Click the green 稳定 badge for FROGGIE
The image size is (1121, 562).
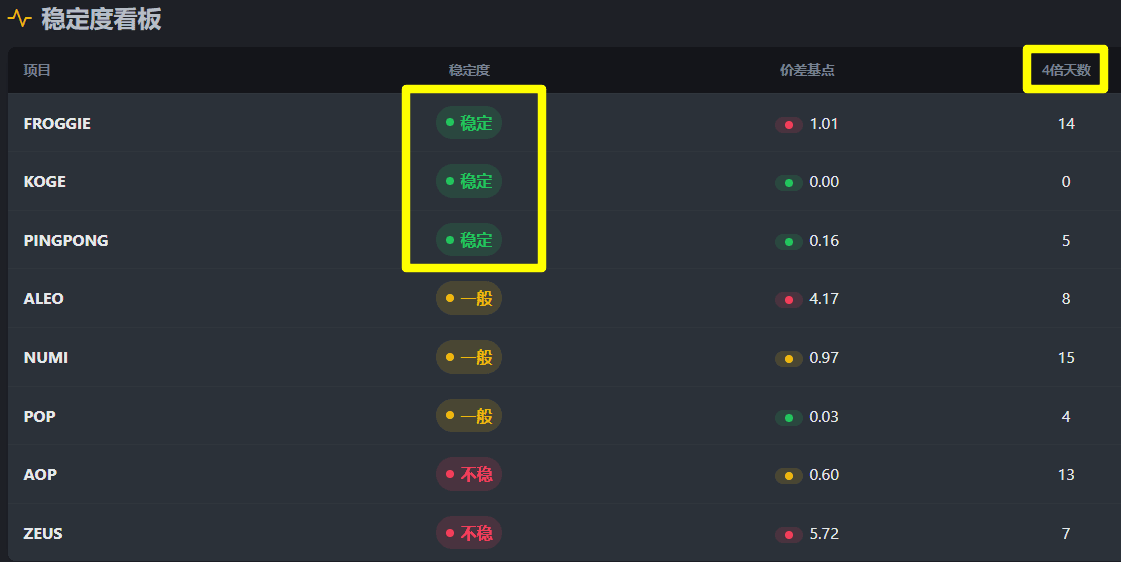coord(469,123)
